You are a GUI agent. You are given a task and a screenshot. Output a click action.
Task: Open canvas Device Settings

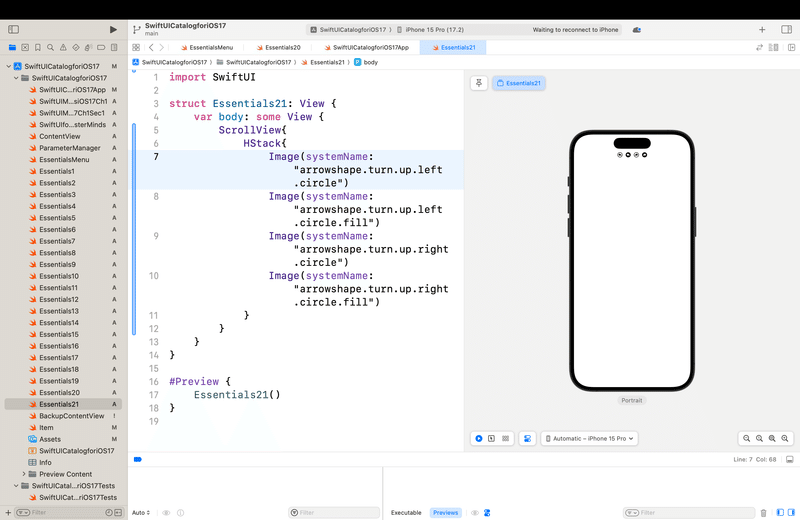[528, 438]
